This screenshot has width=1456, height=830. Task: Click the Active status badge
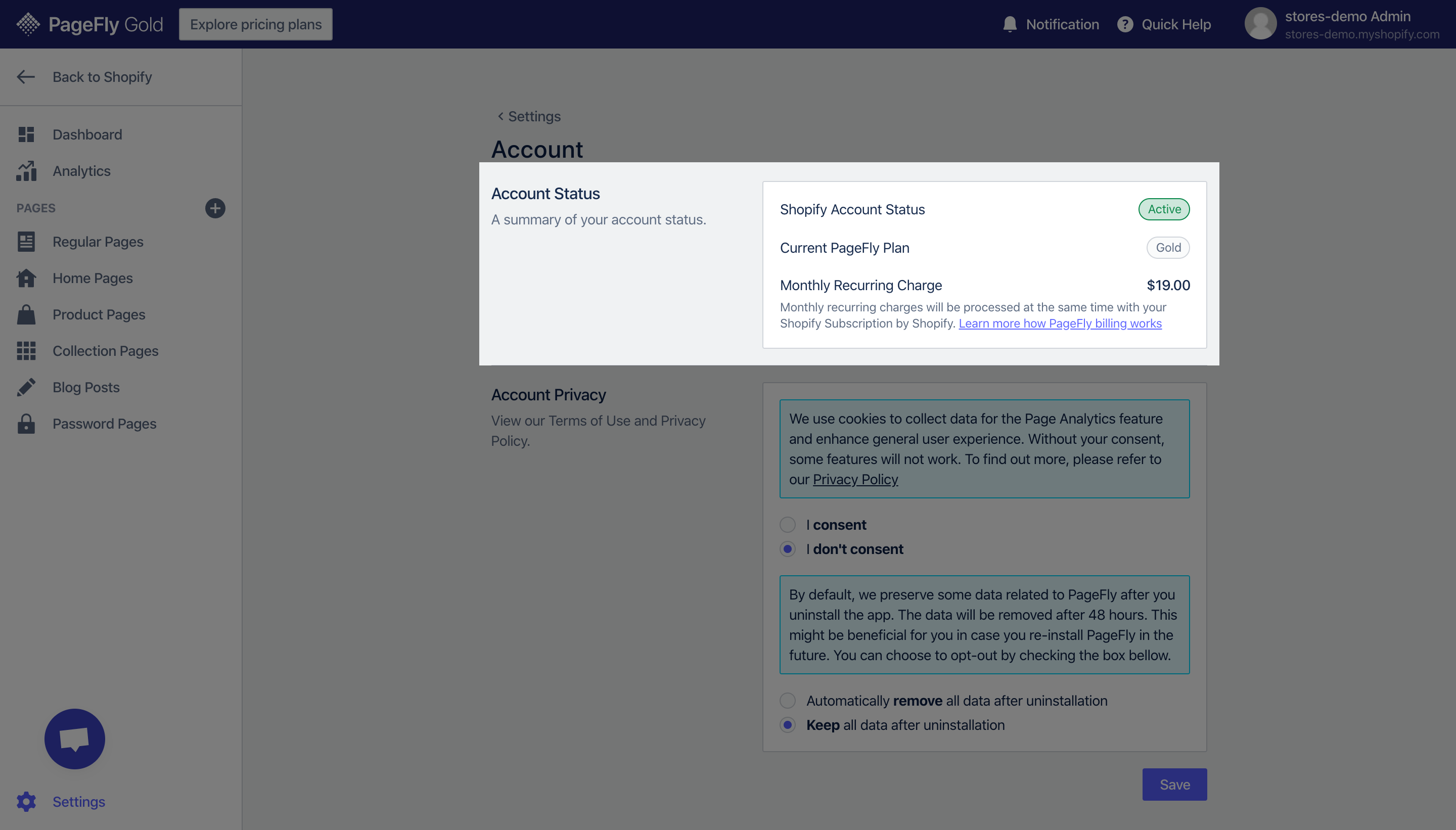click(x=1164, y=209)
